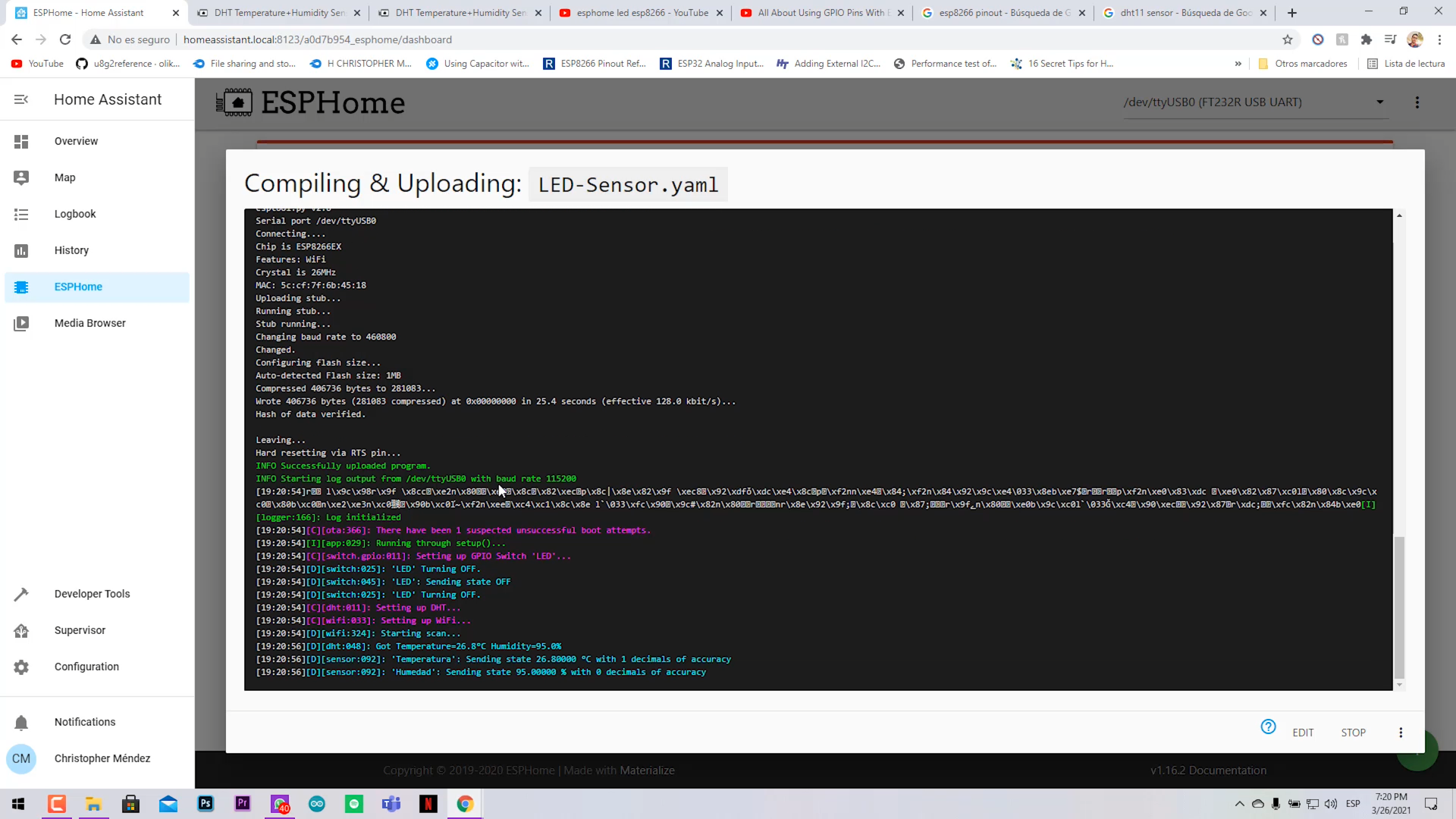Screen dimensions: 1456x819
Task: Open the ESPHome sidebar item
Action: [78, 287]
